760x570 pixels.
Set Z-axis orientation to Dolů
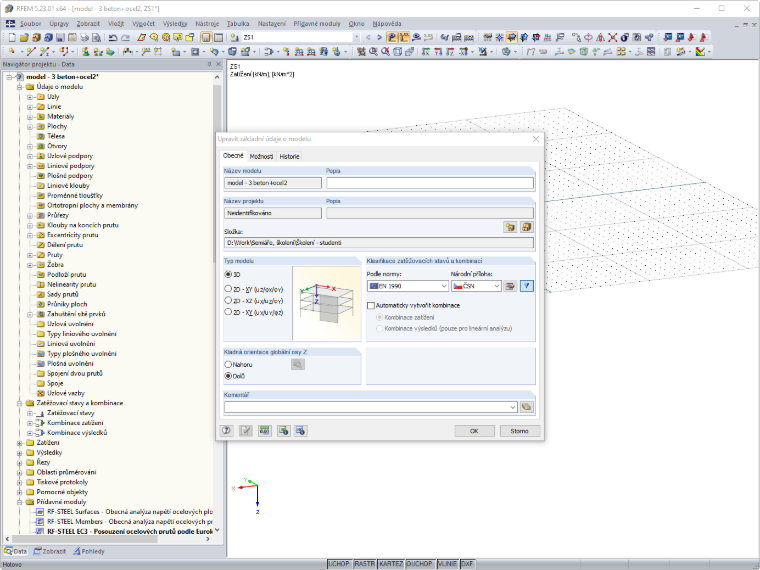tap(228, 376)
